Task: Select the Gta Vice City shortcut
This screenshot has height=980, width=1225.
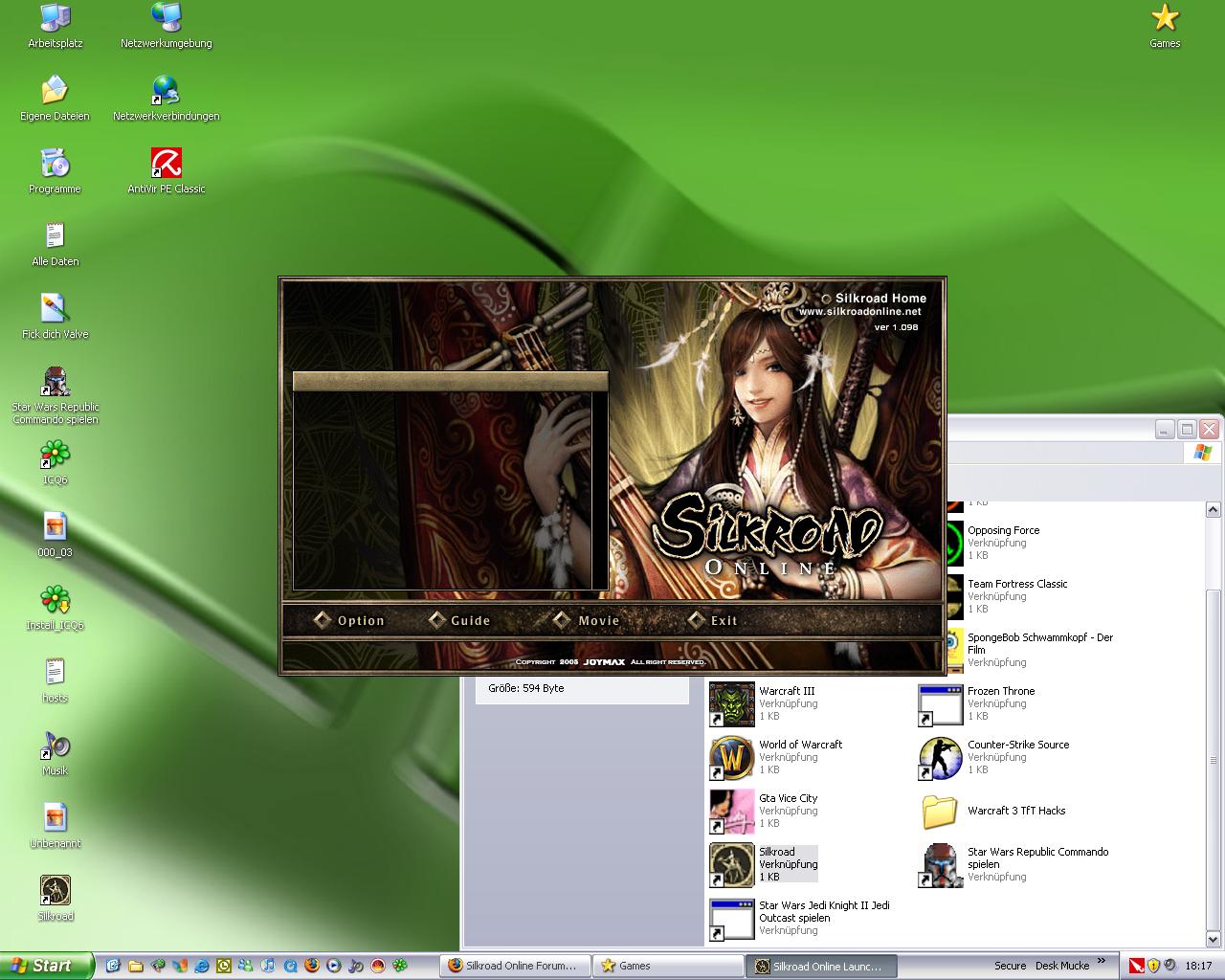Action: pyautogui.click(x=732, y=811)
